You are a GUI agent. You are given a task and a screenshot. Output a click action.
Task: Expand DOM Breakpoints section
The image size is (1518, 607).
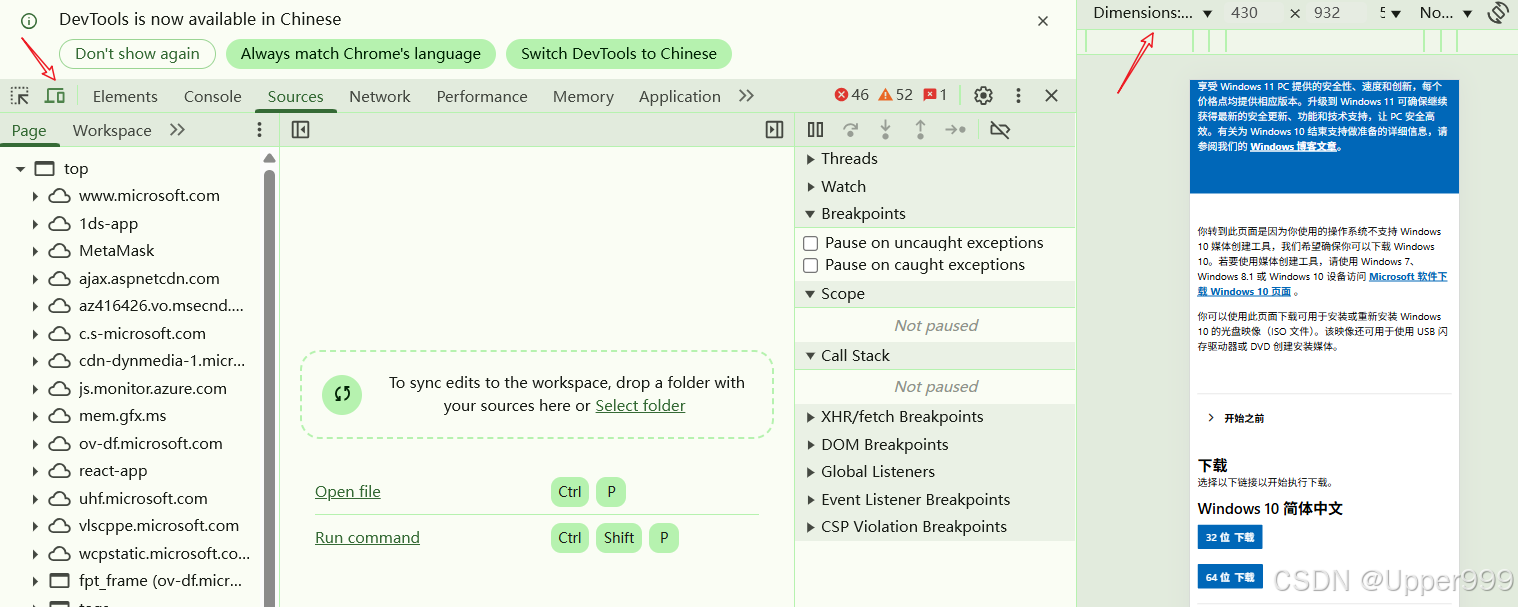pos(811,445)
